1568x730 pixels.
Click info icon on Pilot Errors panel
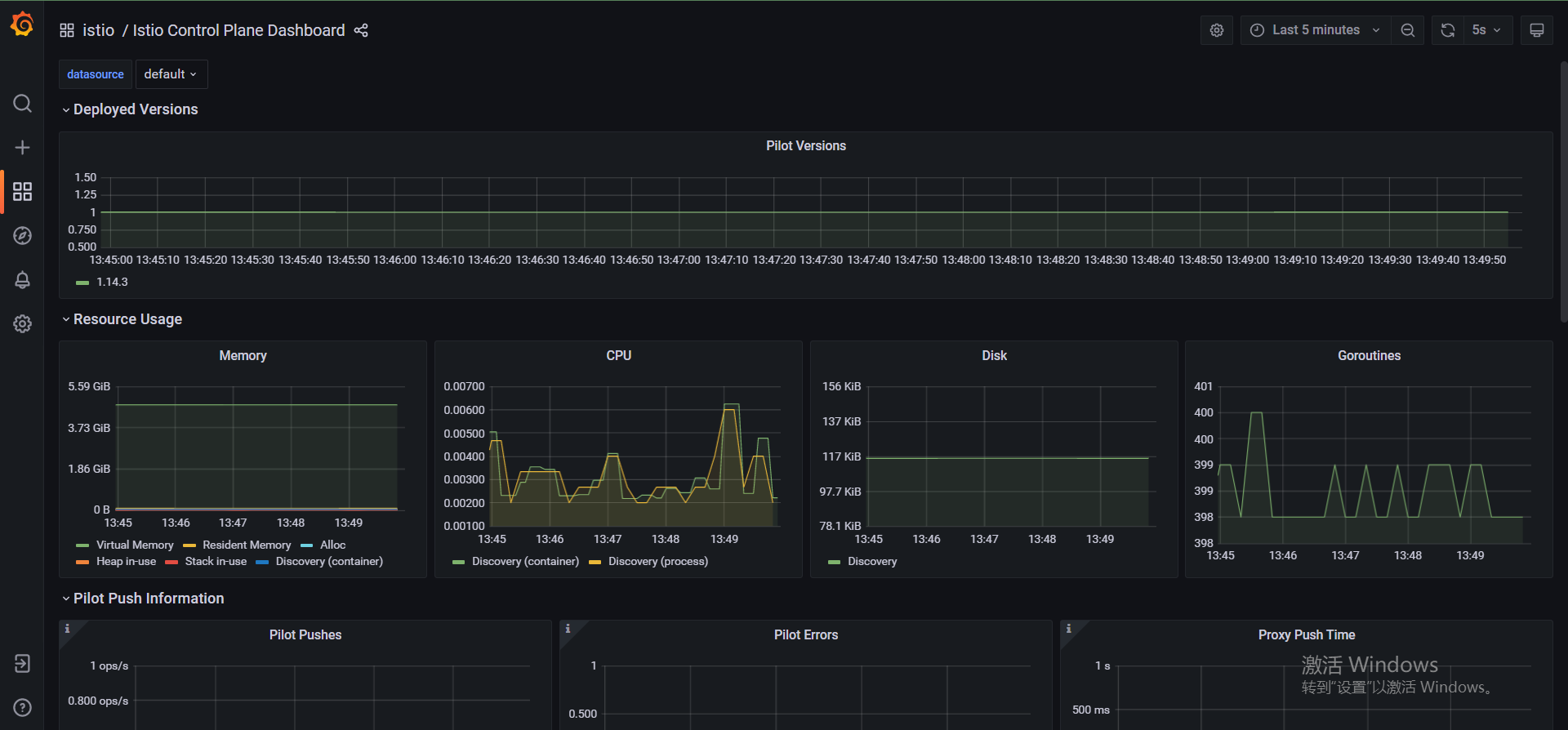tap(568, 629)
